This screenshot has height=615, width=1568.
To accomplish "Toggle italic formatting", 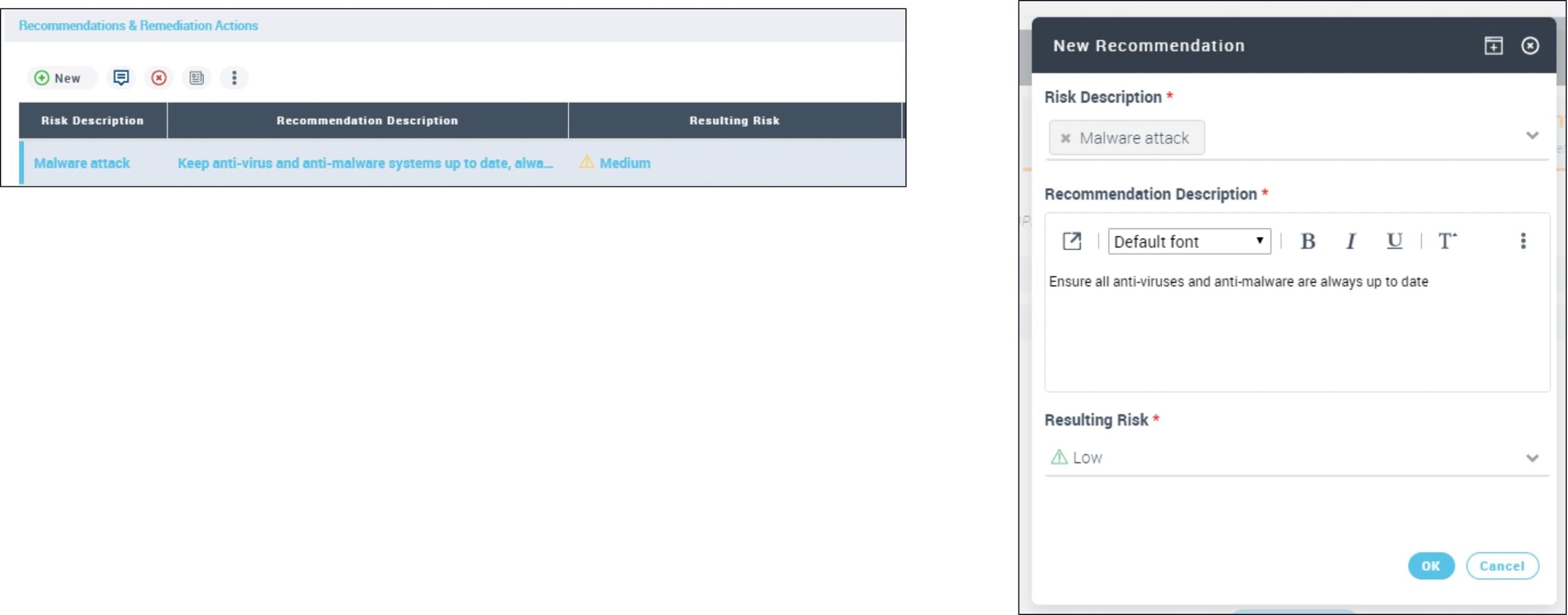I will point(1351,241).
